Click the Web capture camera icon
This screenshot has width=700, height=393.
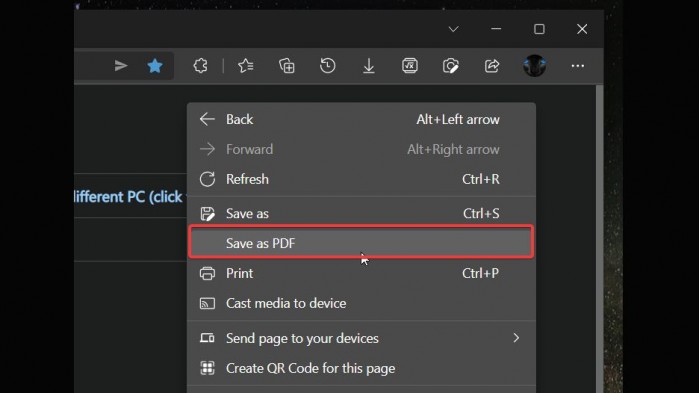tap(451, 66)
